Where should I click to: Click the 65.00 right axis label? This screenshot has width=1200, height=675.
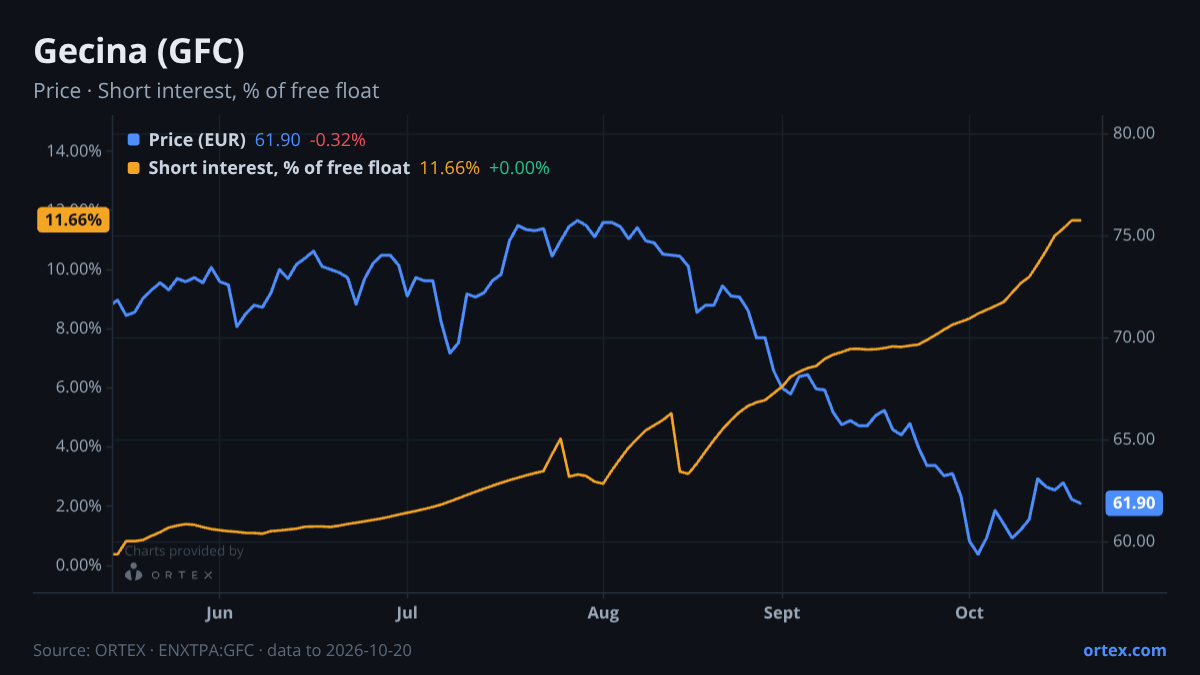click(x=1134, y=439)
